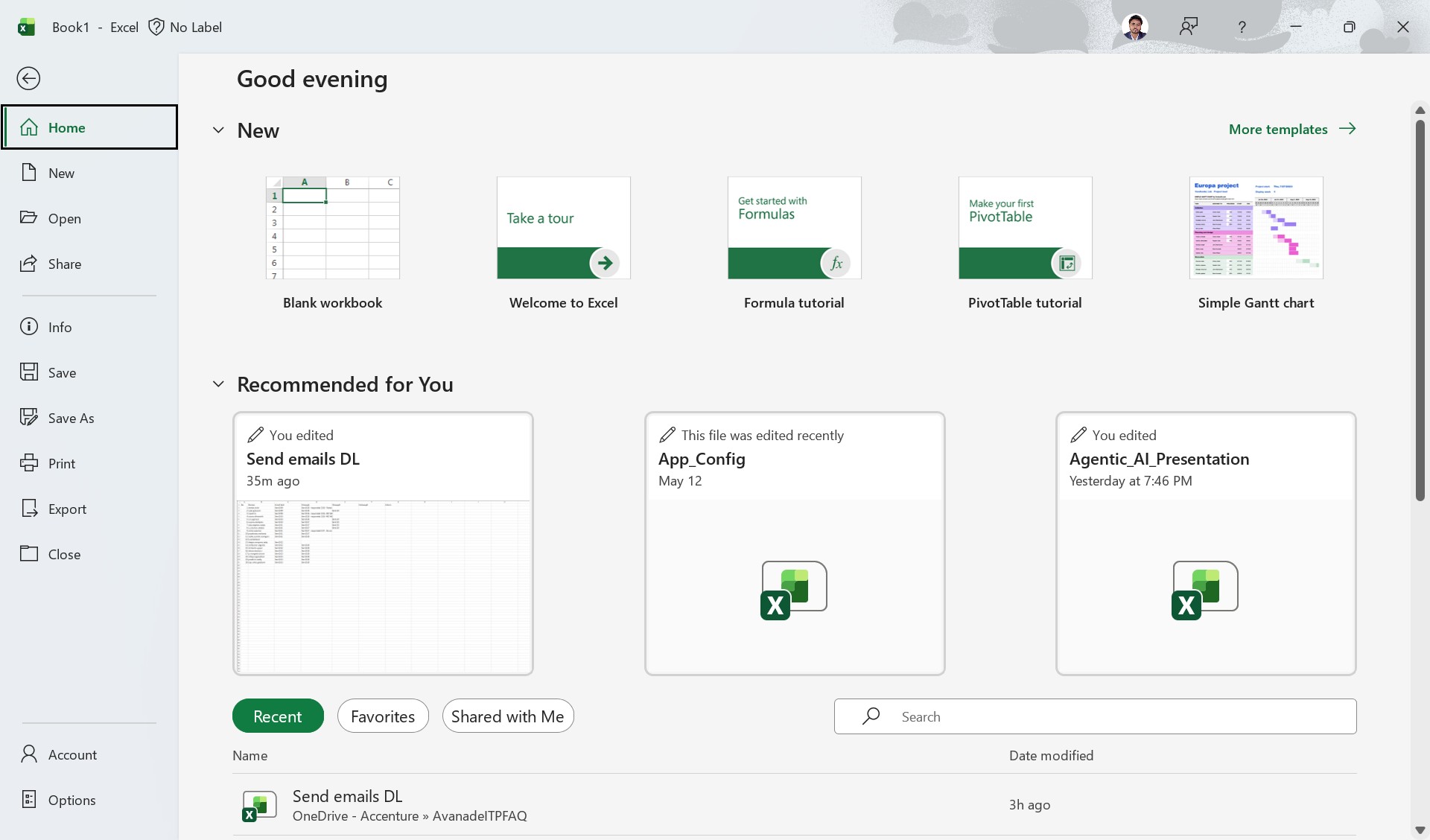This screenshot has width=1430, height=840.
Task: Select Simple Gantt chart template
Action: [1256, 243]
